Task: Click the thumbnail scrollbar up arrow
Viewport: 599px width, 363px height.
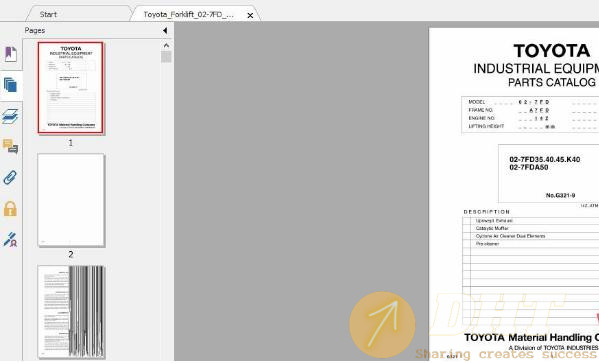Action: click(x=166, y=45)
